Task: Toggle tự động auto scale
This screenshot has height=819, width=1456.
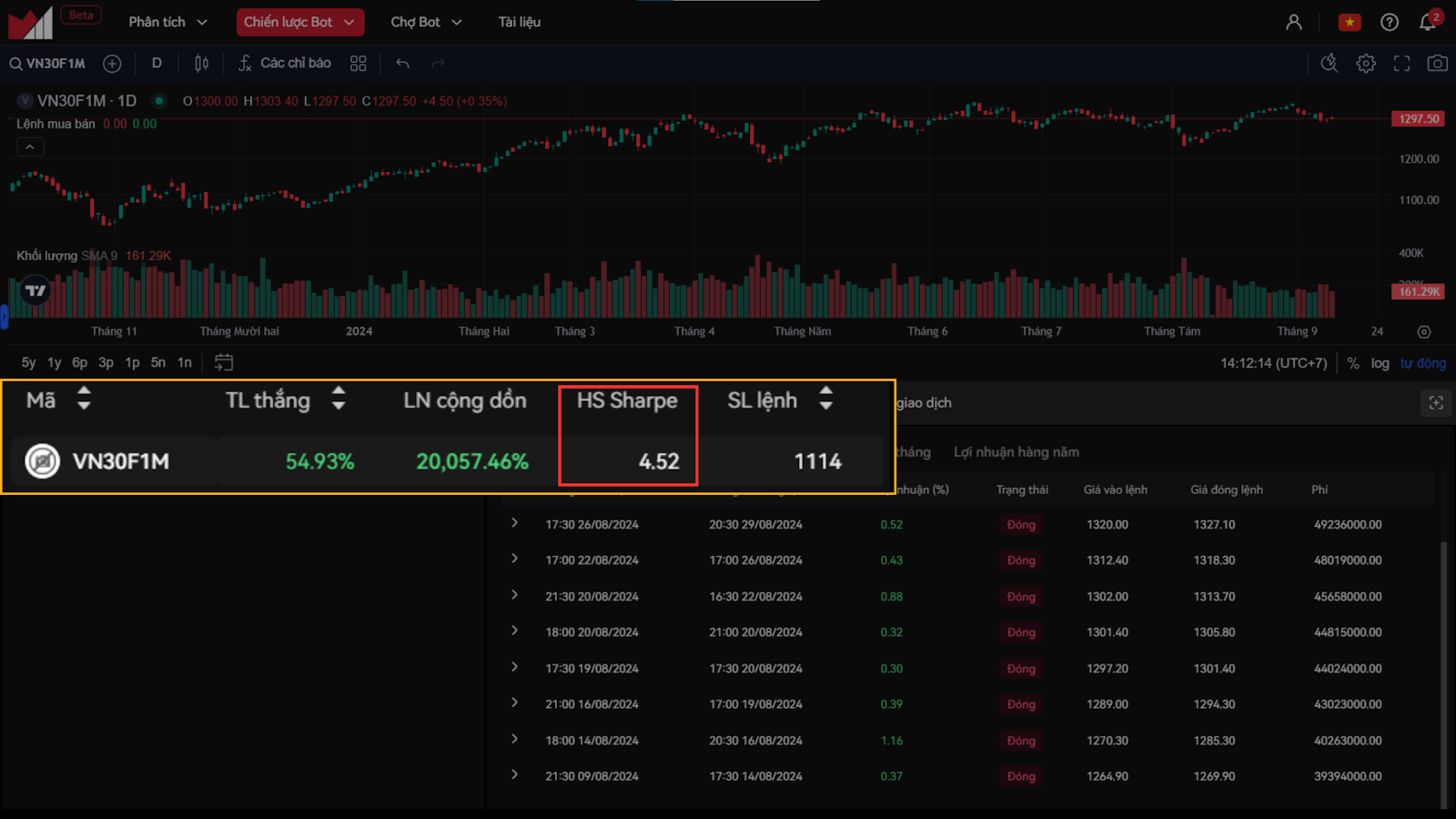Action: (x=1423, y=363)
